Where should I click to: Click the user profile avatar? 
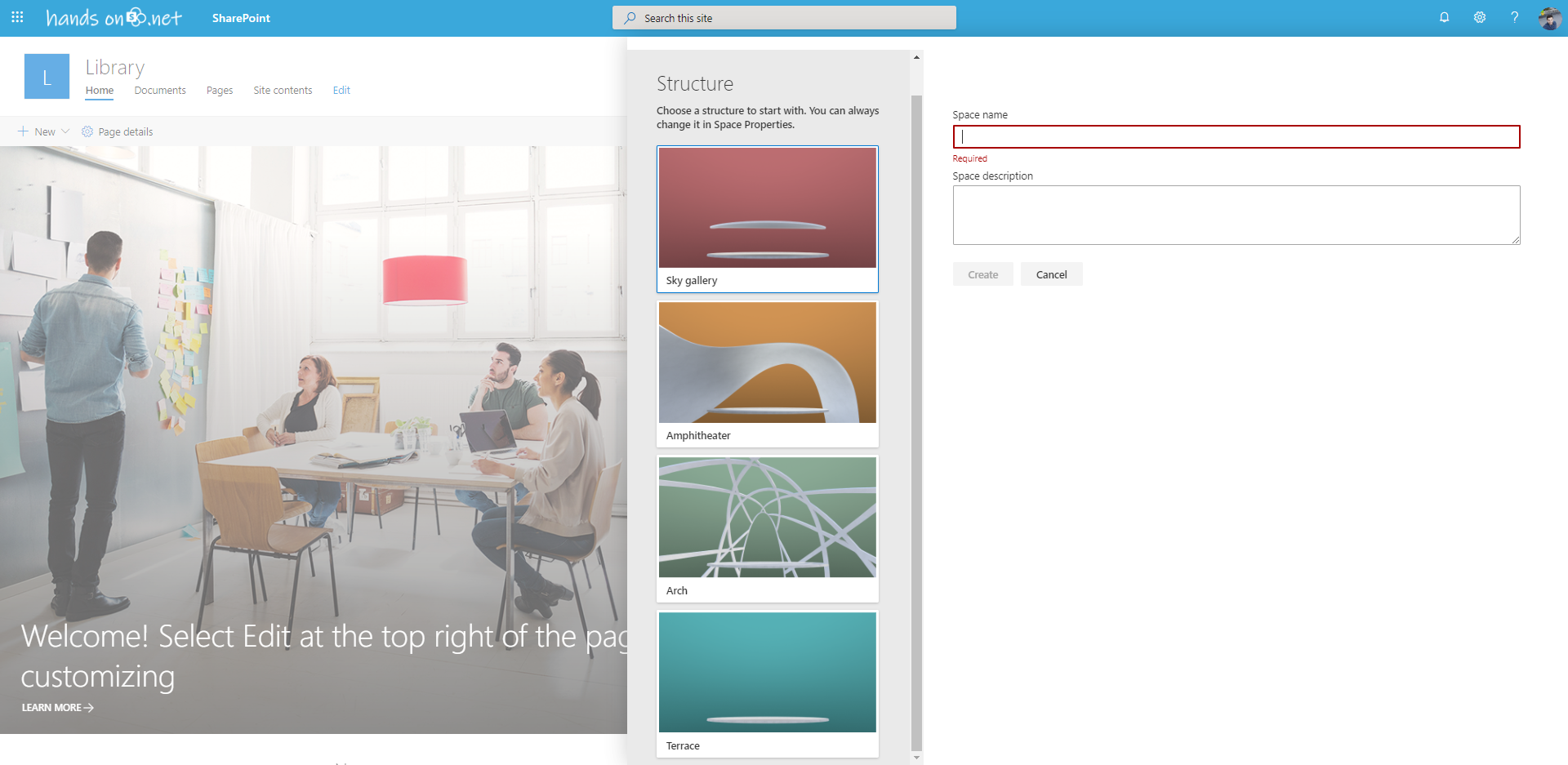click(1549, 18)
